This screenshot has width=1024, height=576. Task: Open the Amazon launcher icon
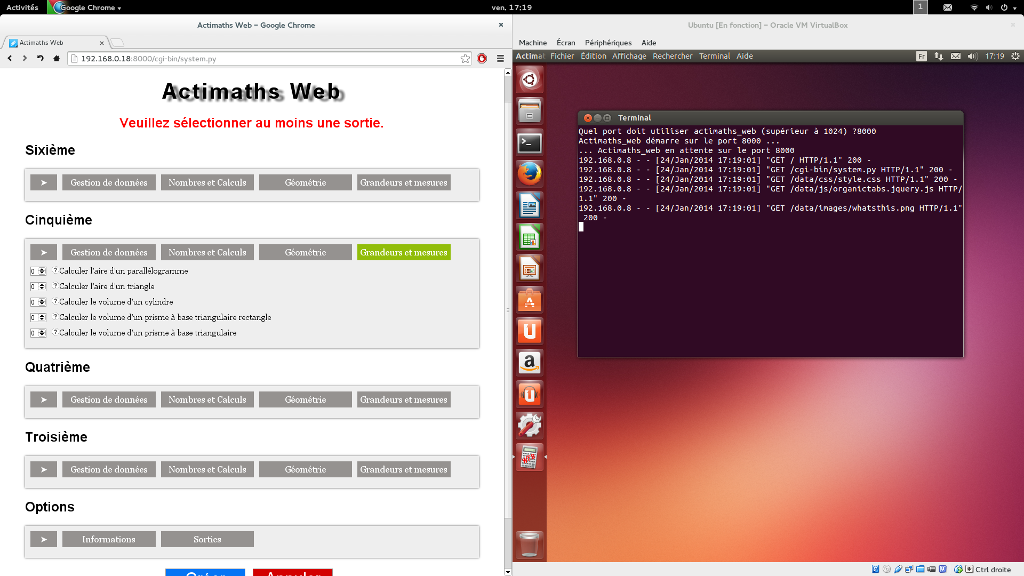click(529, 362)
